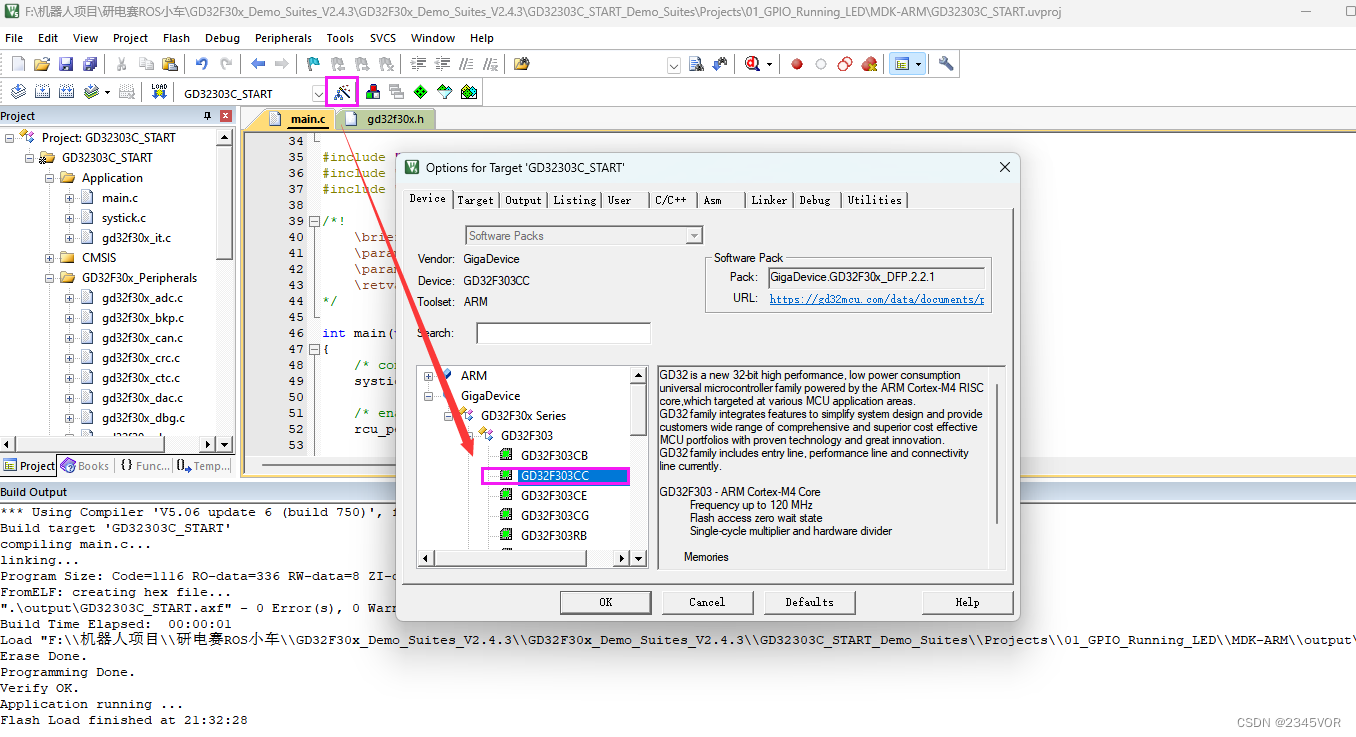The height and width of the screenshot is (737, 1356).
Task: Open the Configuration wrench icon
Action: tap(945, 64)
